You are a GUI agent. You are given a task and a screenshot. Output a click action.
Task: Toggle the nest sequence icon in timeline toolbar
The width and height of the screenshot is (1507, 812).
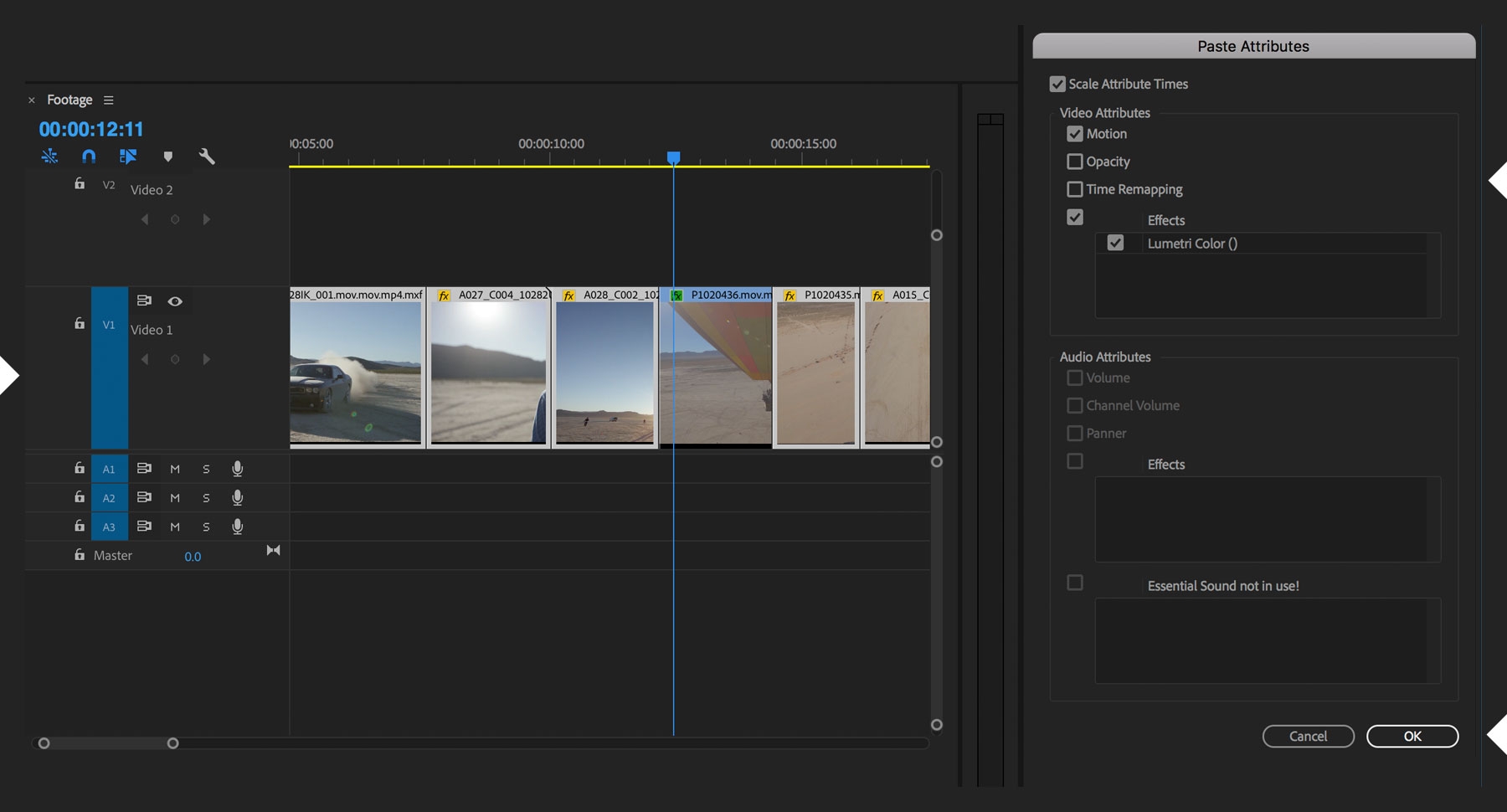[49, 157]
